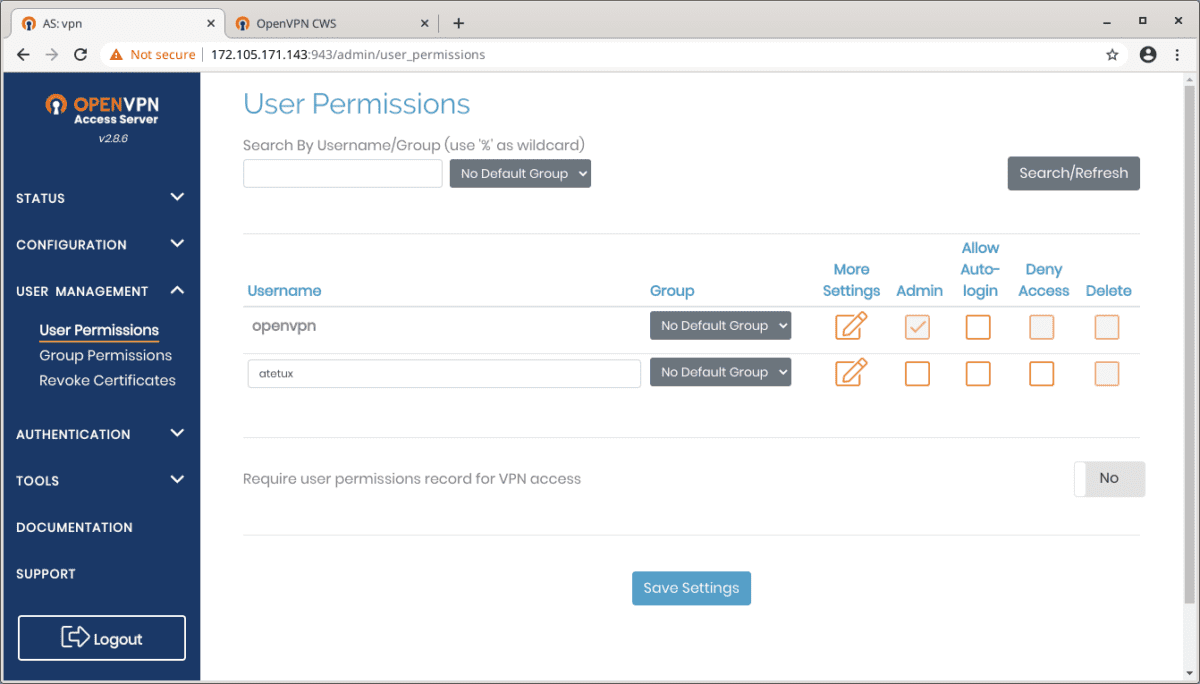1200x684 pixels.
Task: Click the Search/Refresh button
Action: click(1073, 173)
